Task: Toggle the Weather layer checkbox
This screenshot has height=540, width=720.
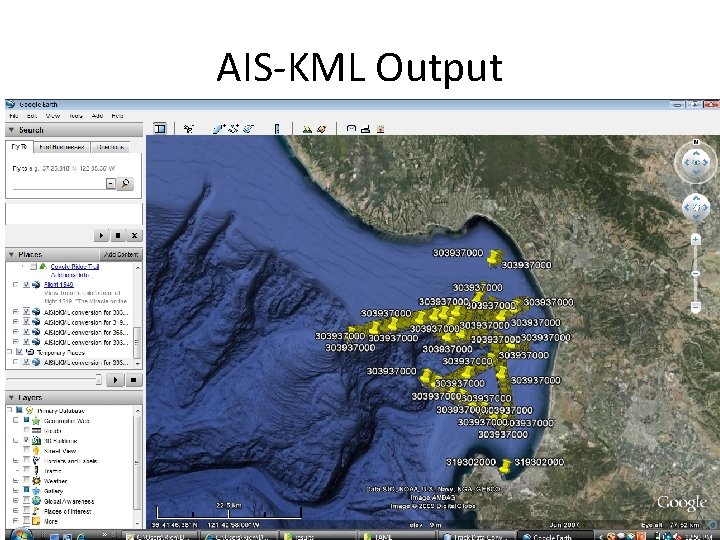Action: click(x=26, y=481)
